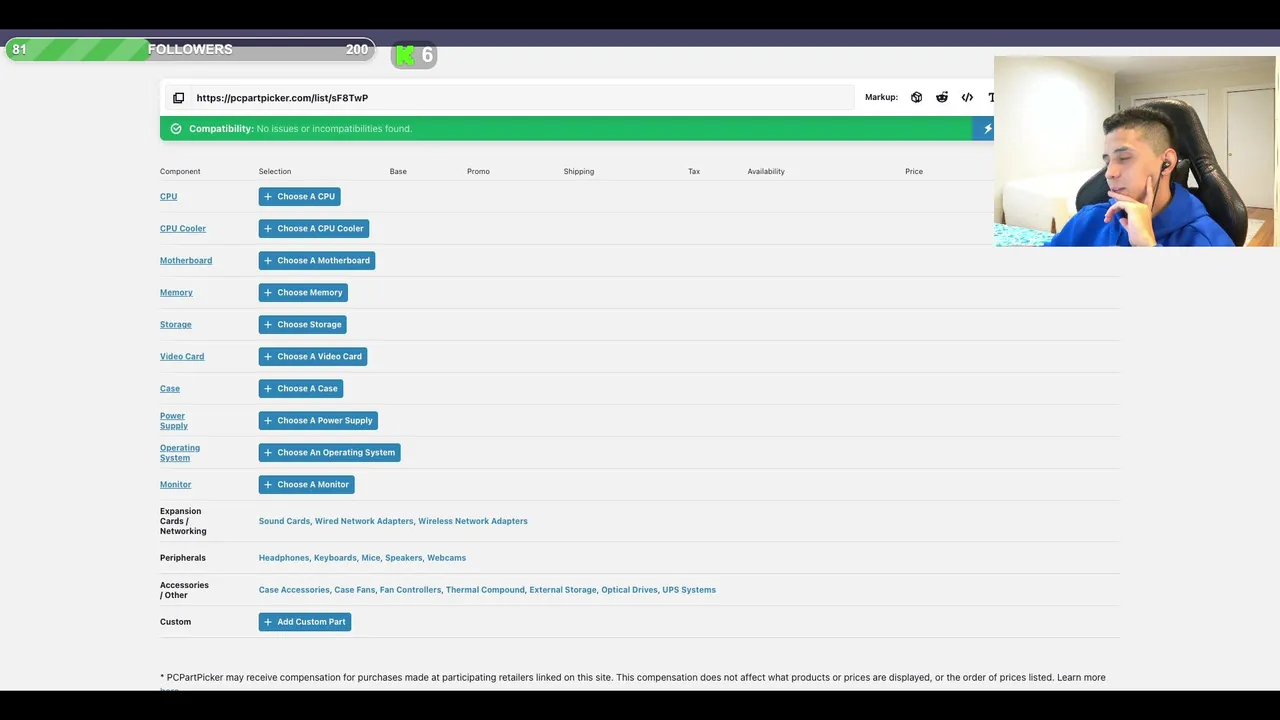Open Case Accessories link
This screenshot has height=720, width=1280.
point(294,590)
